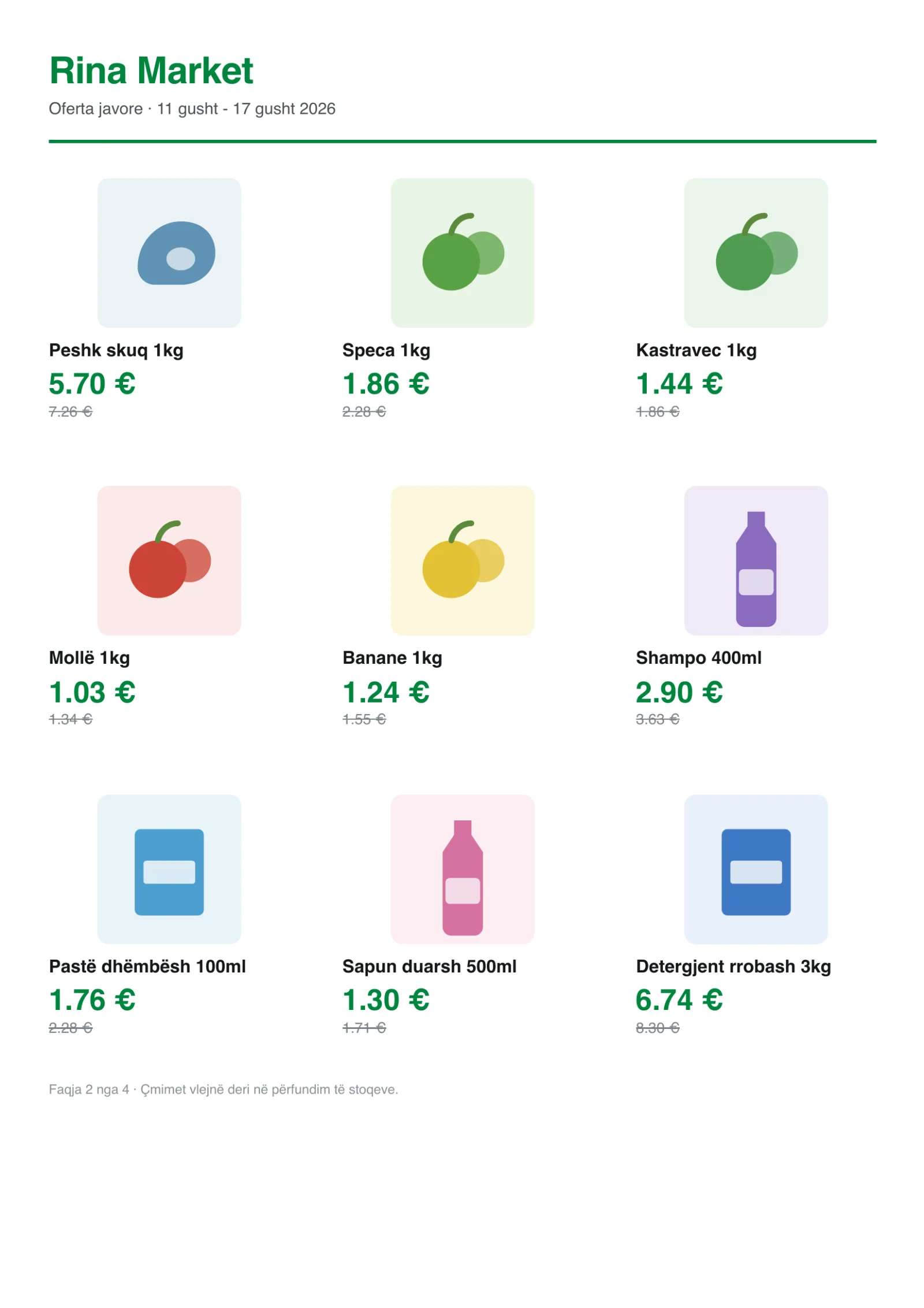Click the 6.74 € detergent price
Image resolution: width=924 pixels, height=1308 pixels.
pyautogui.click(x=679, y=999)
